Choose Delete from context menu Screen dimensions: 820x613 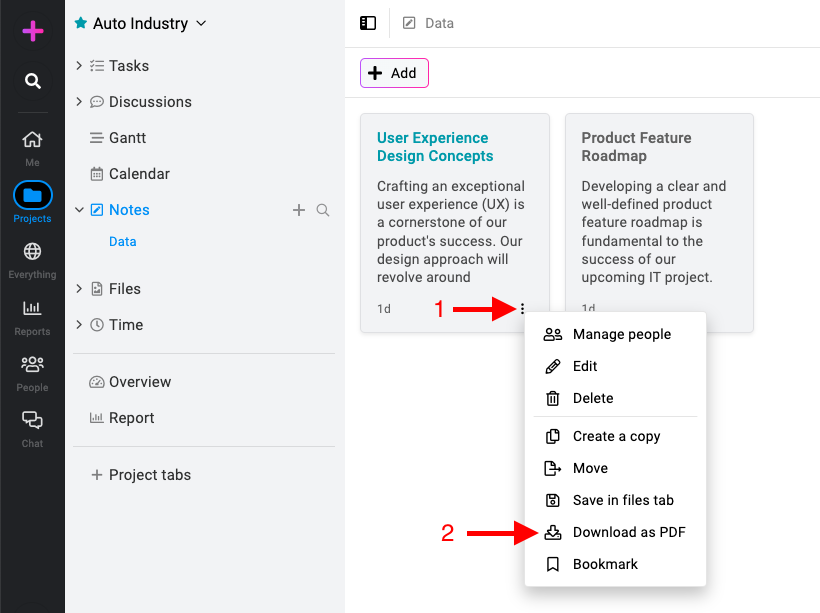point(616,398)
